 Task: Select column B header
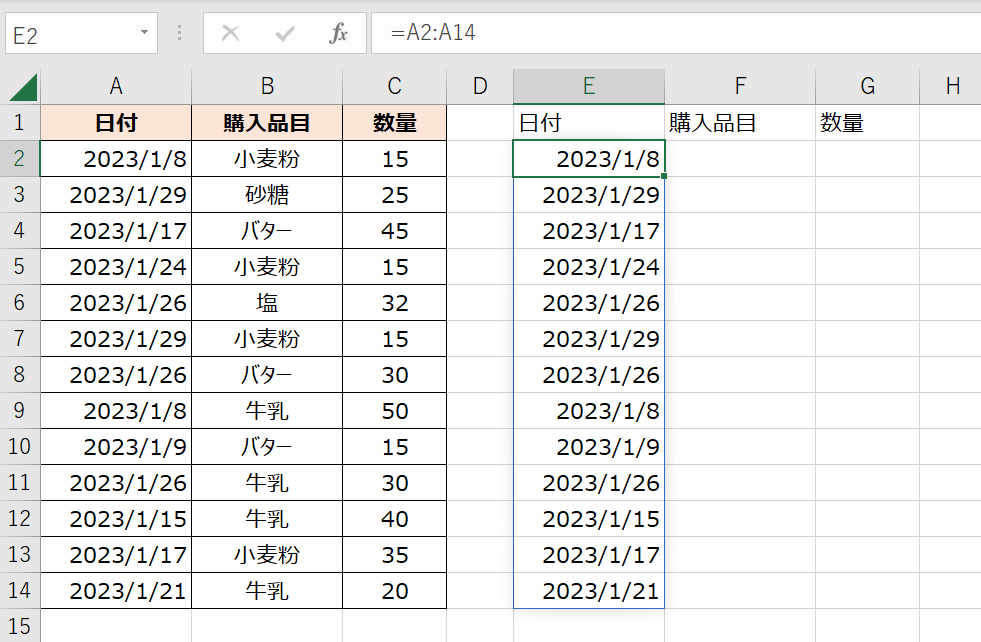(267, 87)
